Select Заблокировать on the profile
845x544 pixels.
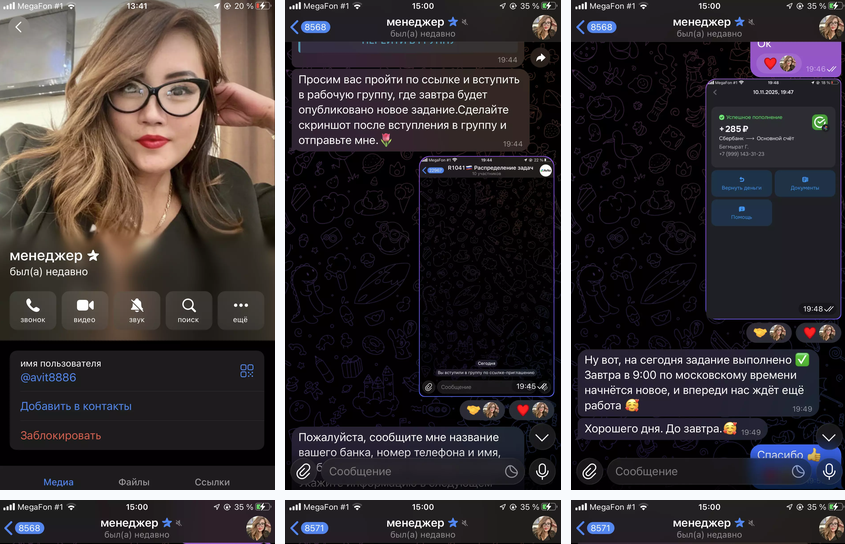pyautogui.click(x=60, y=435)
